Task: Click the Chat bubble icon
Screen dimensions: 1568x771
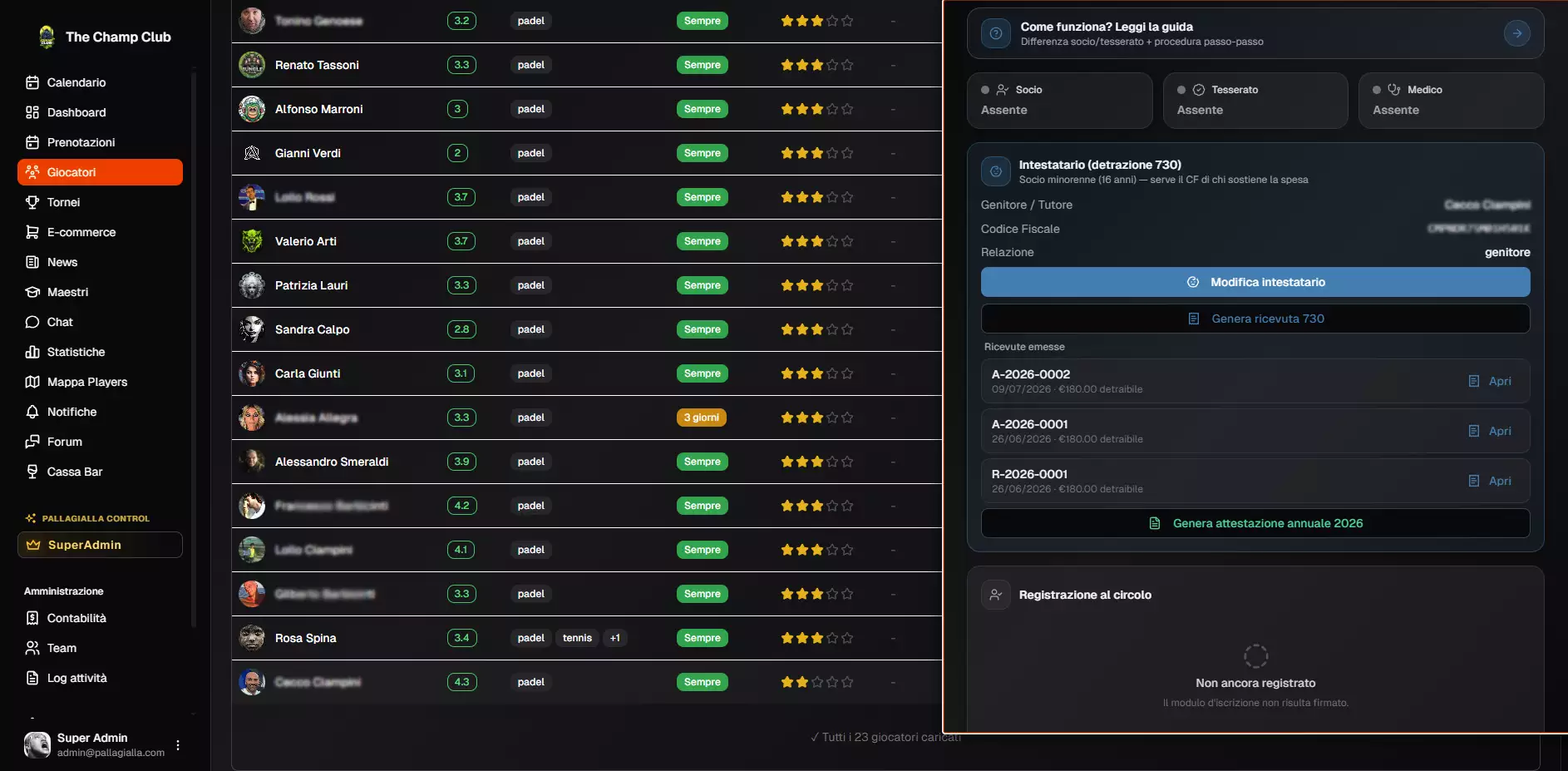Action: (32, 322)
